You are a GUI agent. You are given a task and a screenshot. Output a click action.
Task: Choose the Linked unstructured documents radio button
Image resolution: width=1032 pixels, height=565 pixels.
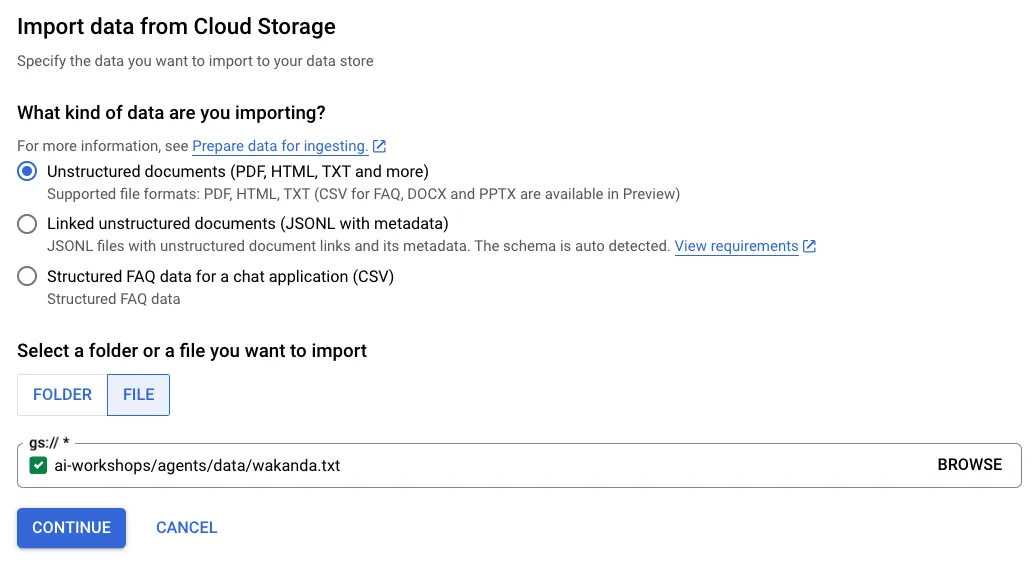(x=28, y=224)
